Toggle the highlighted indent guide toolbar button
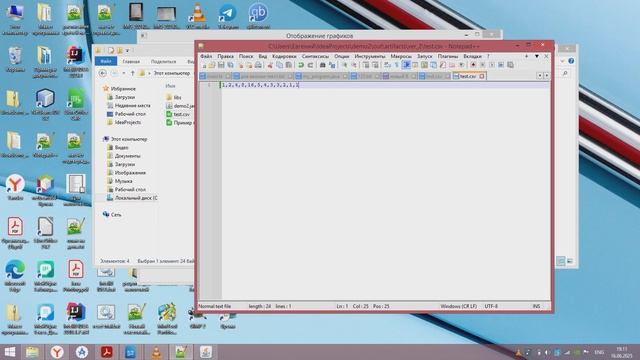 coord(406,65)
